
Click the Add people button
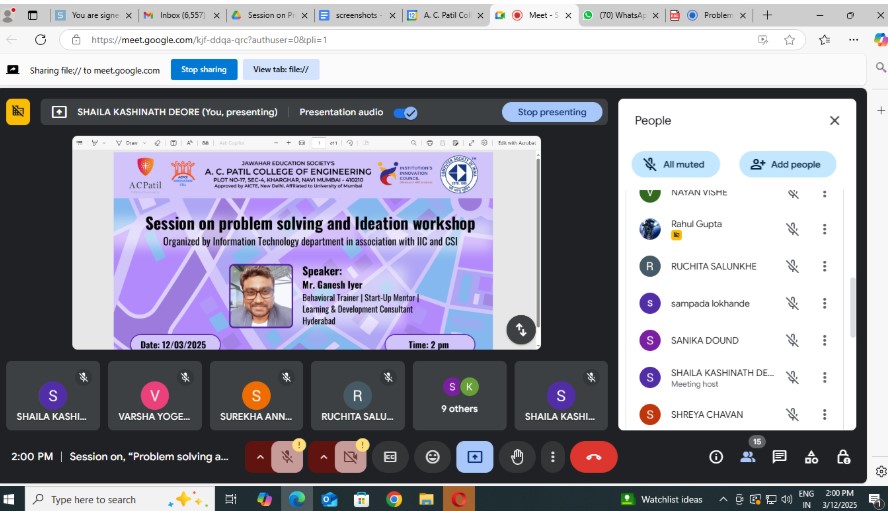tap(787, 164)
